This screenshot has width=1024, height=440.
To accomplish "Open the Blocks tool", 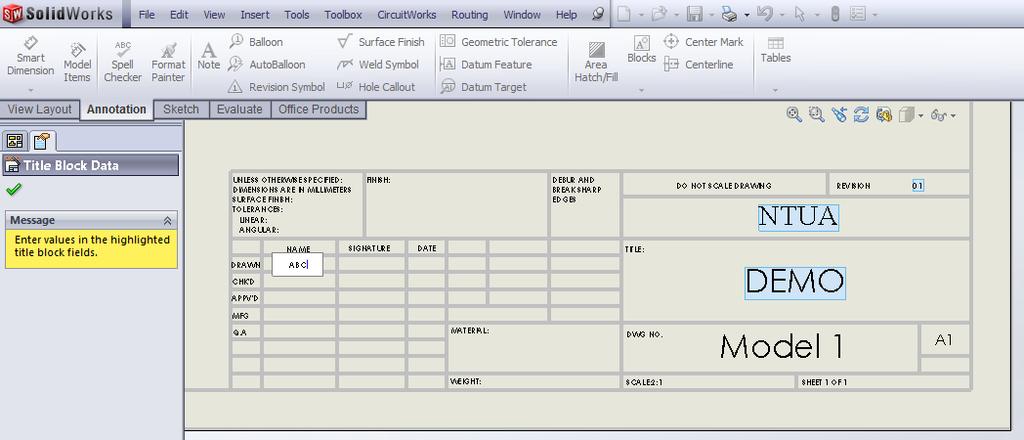I will point(641,50).
